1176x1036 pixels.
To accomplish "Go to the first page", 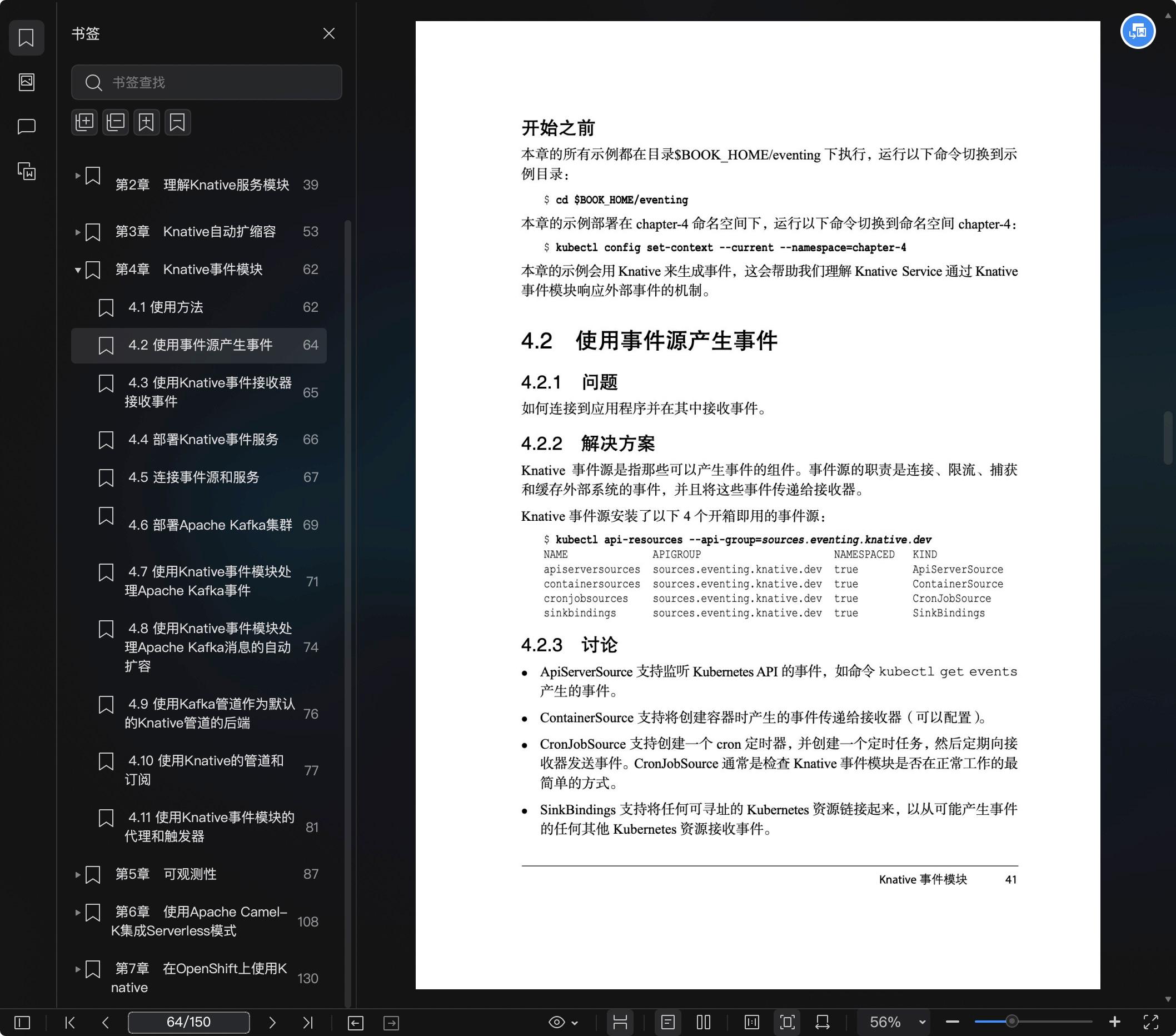I will [70, 1022].
